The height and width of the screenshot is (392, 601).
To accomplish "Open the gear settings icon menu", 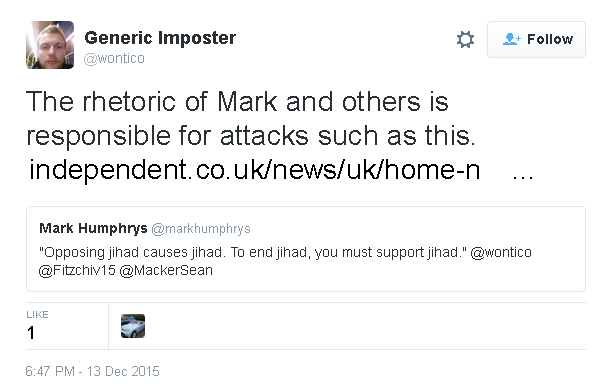I will coord(465,39).
